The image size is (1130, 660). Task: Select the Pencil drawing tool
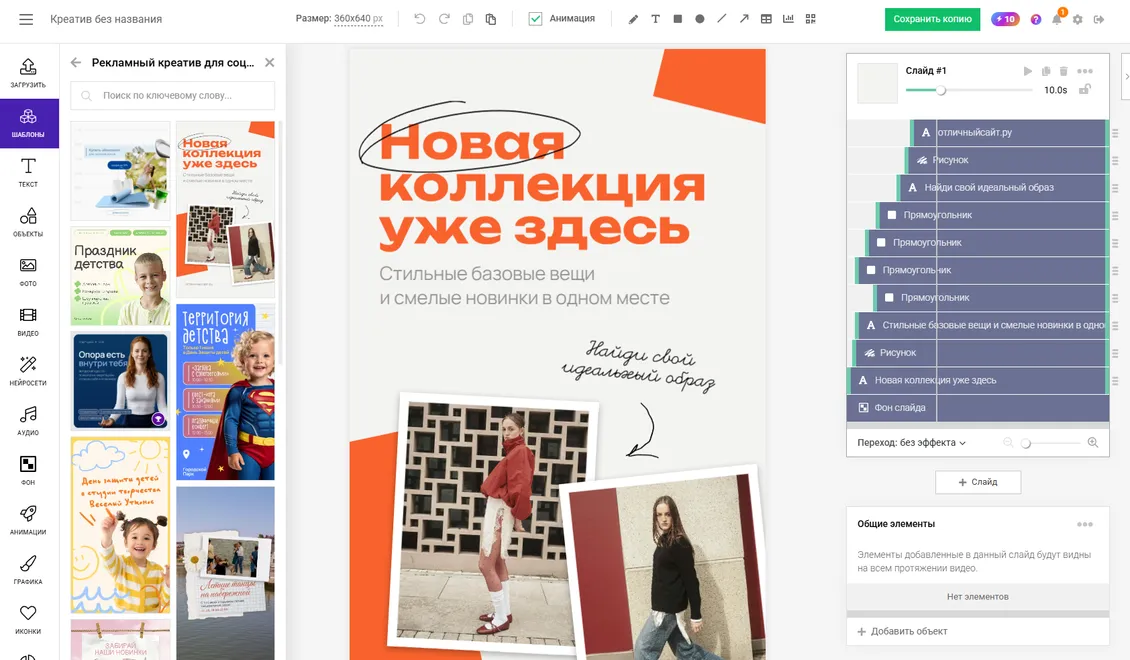click(633, 19)
